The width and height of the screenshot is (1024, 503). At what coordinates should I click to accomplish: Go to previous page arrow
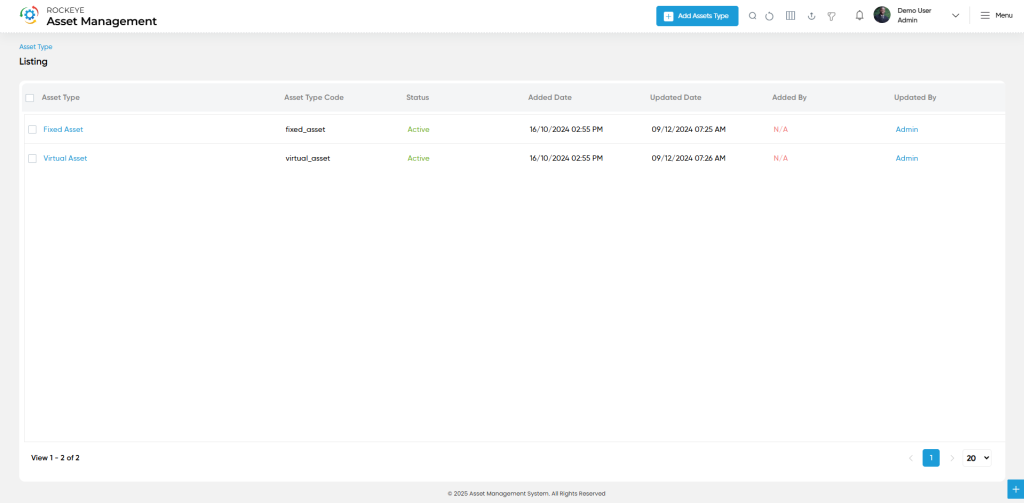[910, 458]
